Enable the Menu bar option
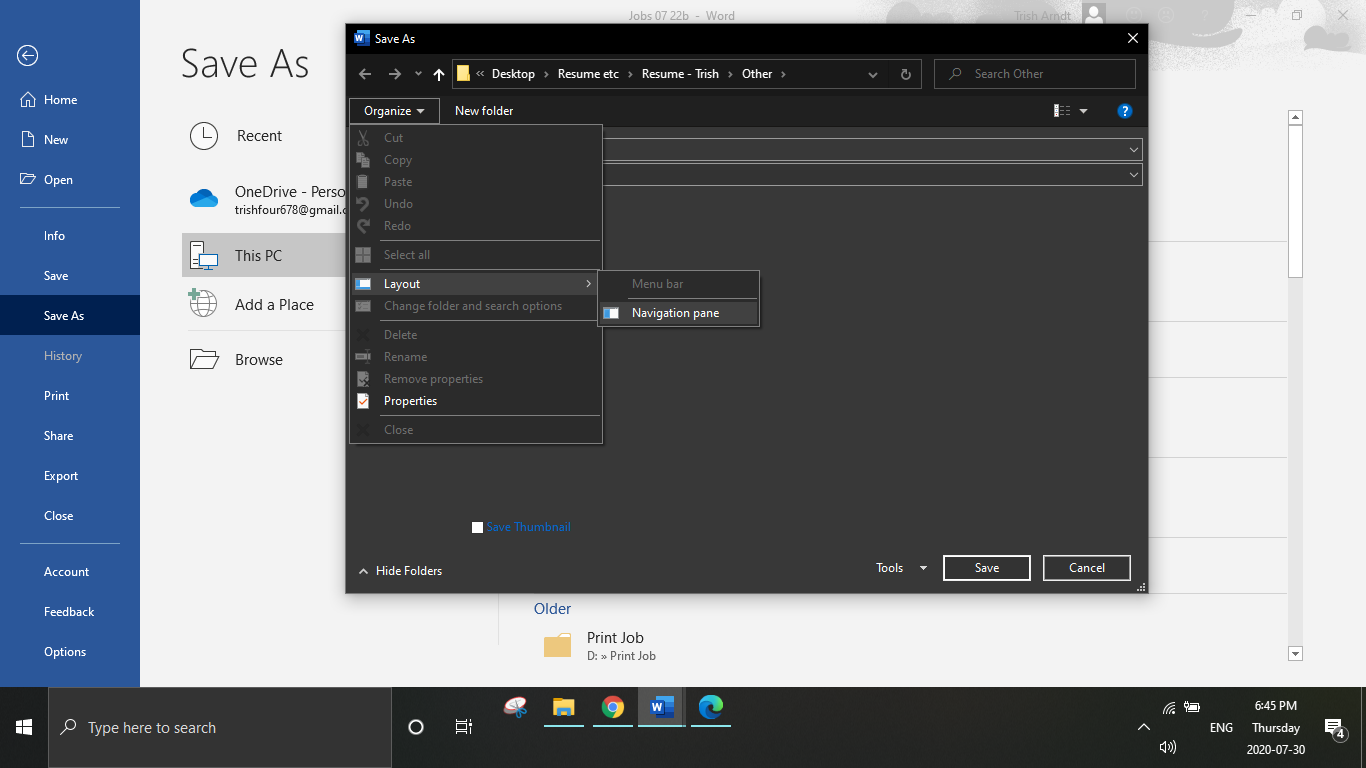 pyautogui.click(x=656, y=284)
